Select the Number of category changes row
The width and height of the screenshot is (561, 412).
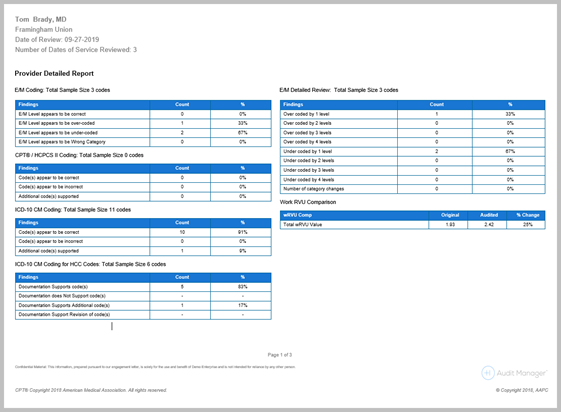coord(413,188)
